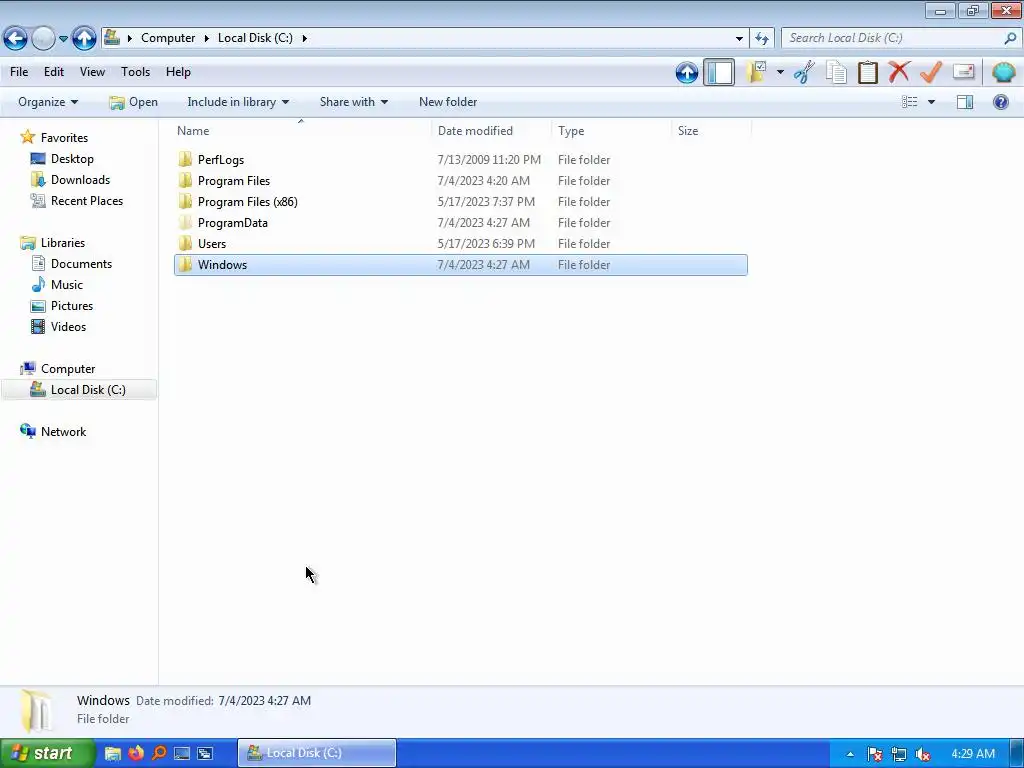Sort by the Name column header

pos(302,131)
